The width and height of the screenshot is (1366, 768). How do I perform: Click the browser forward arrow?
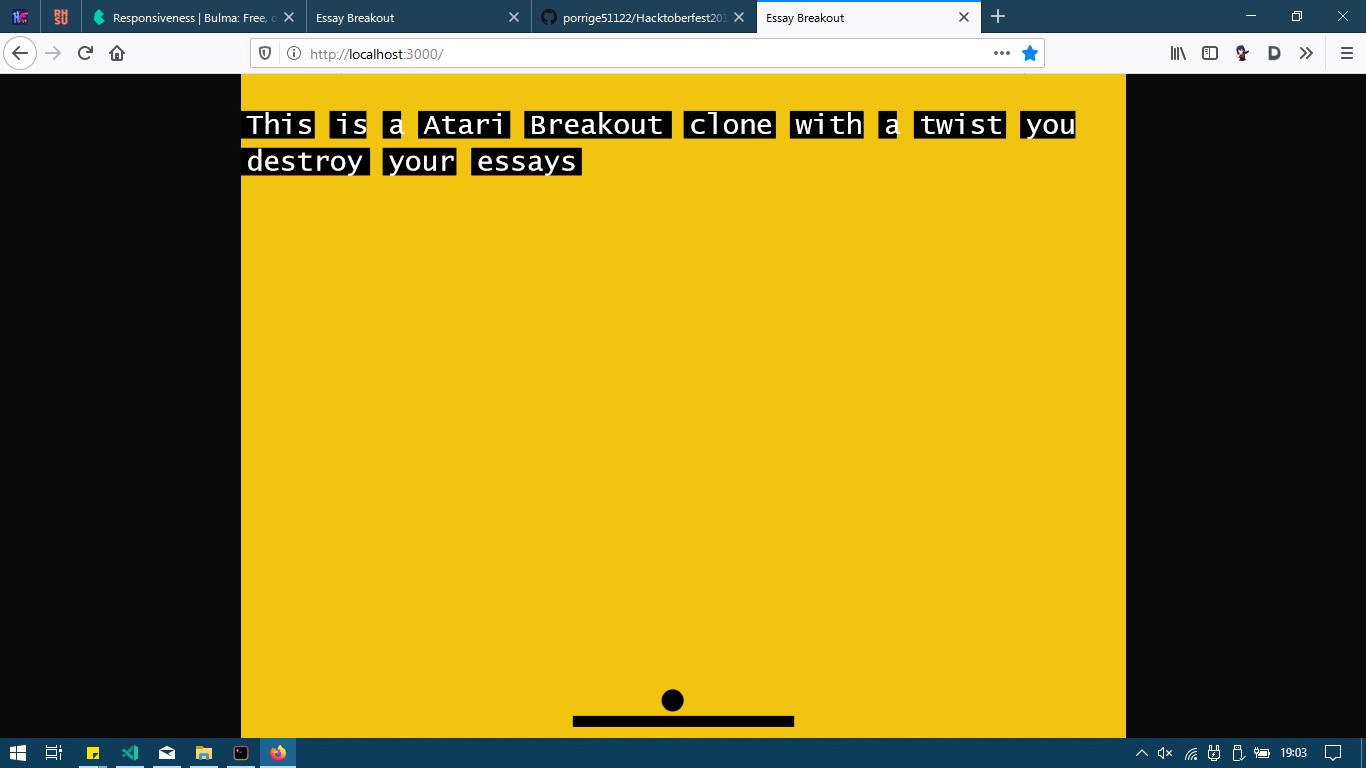click(54, 53)
